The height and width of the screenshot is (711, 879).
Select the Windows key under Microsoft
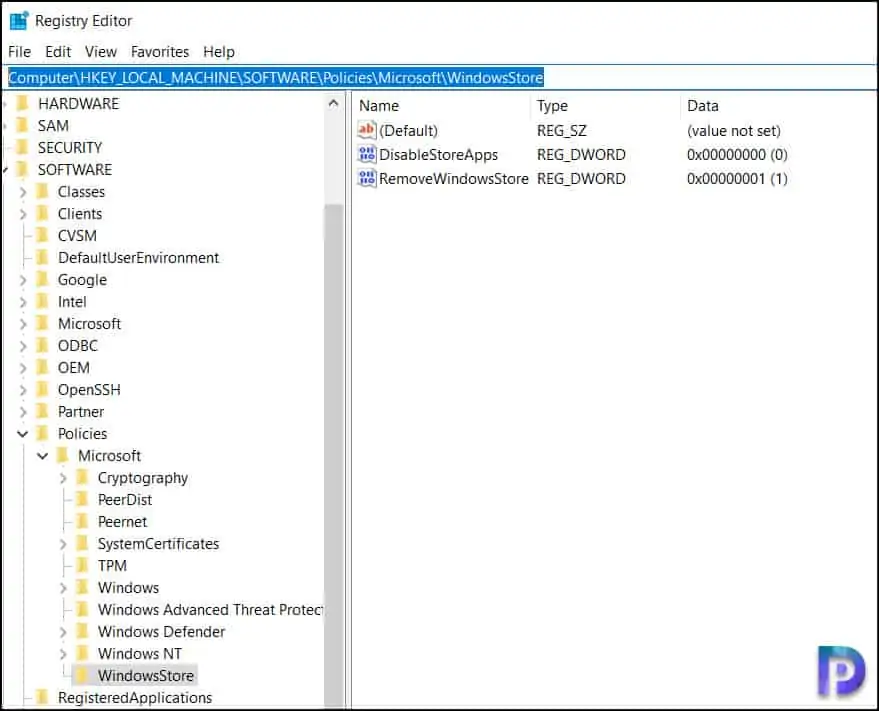coord(128,588)
